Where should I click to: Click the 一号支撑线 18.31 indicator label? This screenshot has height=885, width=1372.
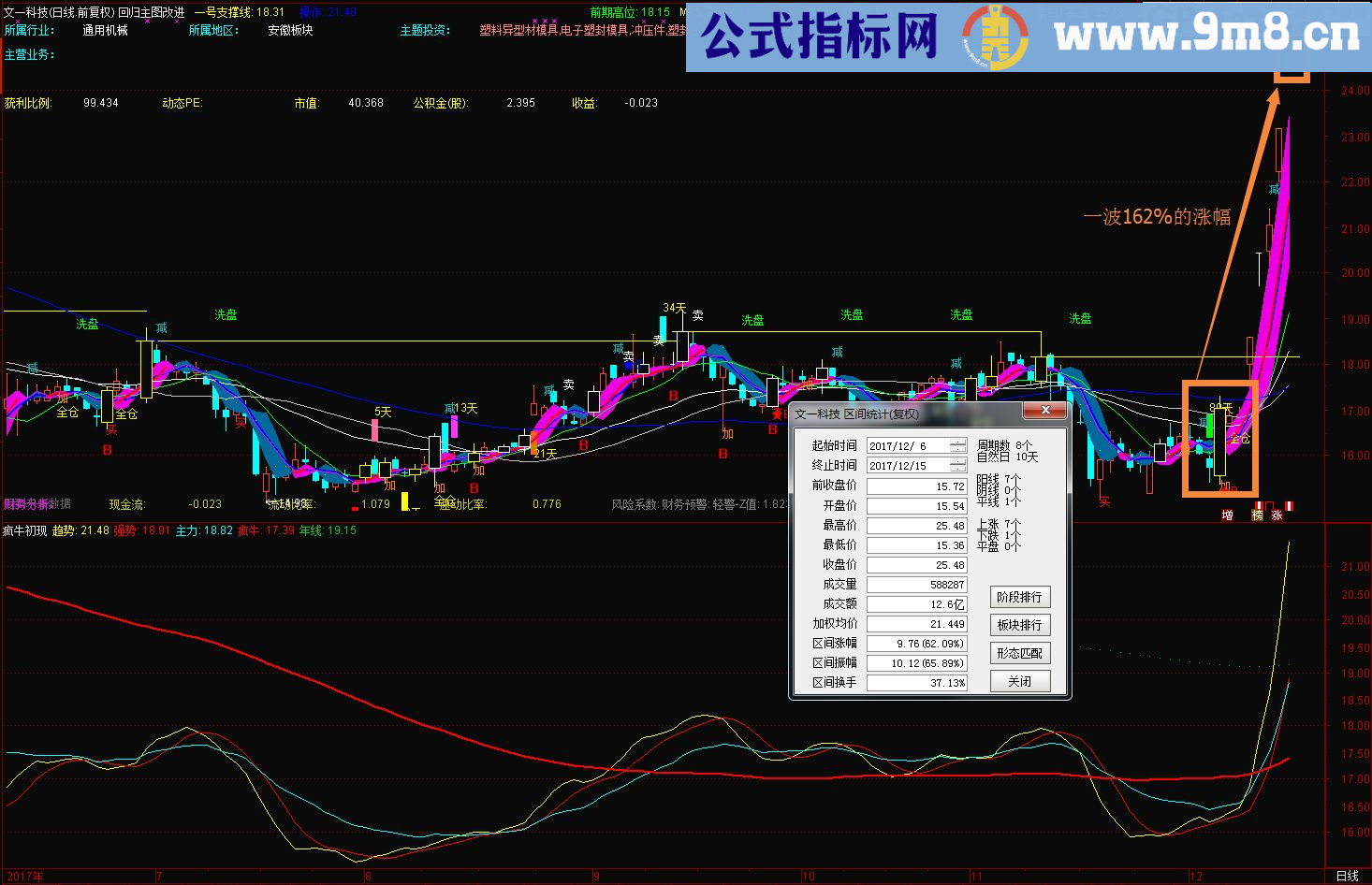tap(239, 12)
